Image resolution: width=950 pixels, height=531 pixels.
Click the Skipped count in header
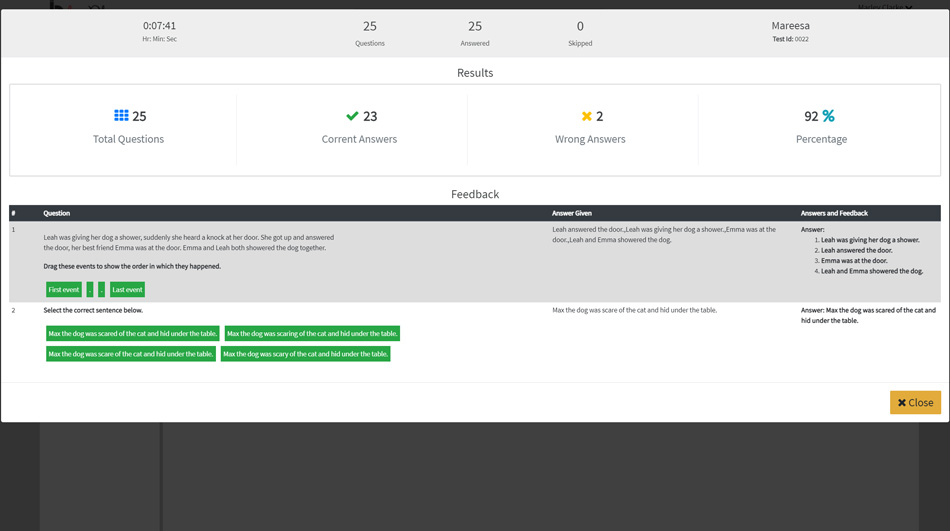(580, 27)
